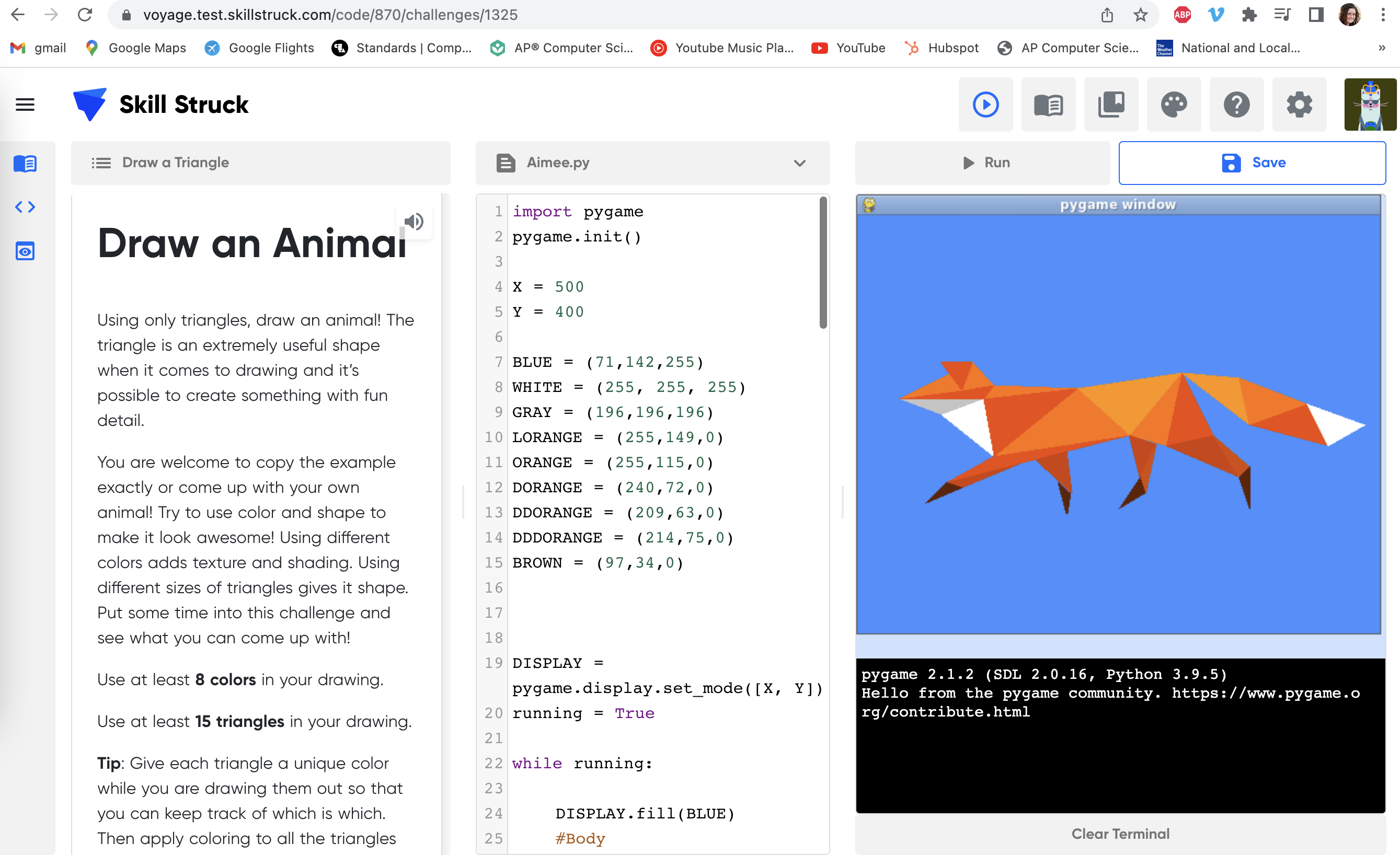Screen dimensions: 1400x855
Task: Open the Chrome three-dot menu
Action: pos(1383,15)
